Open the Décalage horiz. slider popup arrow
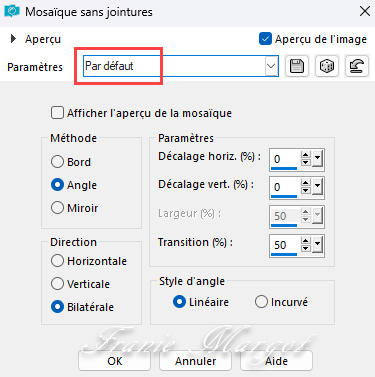 317,159
